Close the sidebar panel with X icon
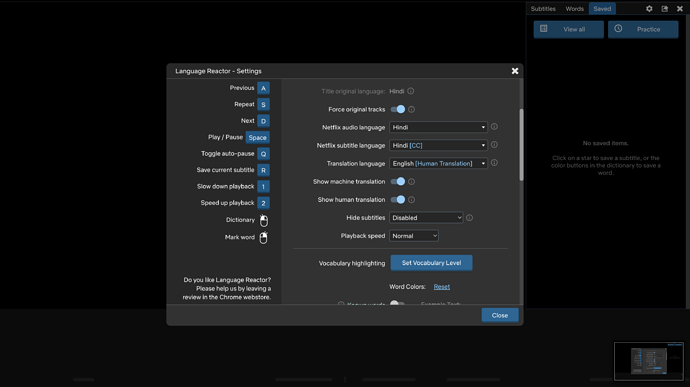The width and height of the screenshot is (690, 387). click(679, 8)
